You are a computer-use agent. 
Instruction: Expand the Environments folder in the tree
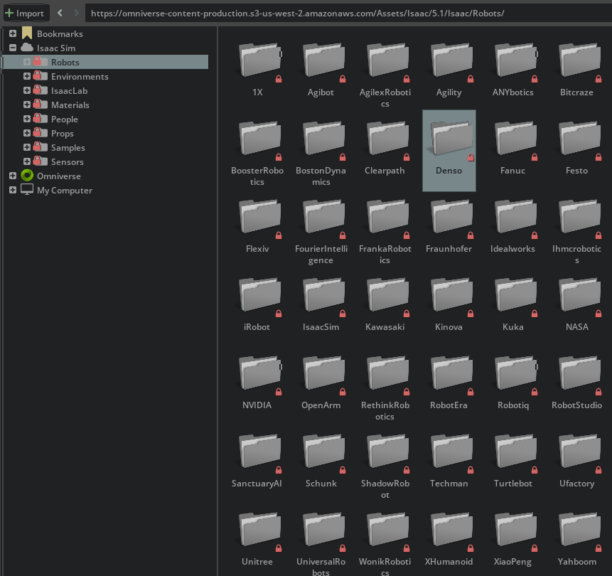pos(27,77)
